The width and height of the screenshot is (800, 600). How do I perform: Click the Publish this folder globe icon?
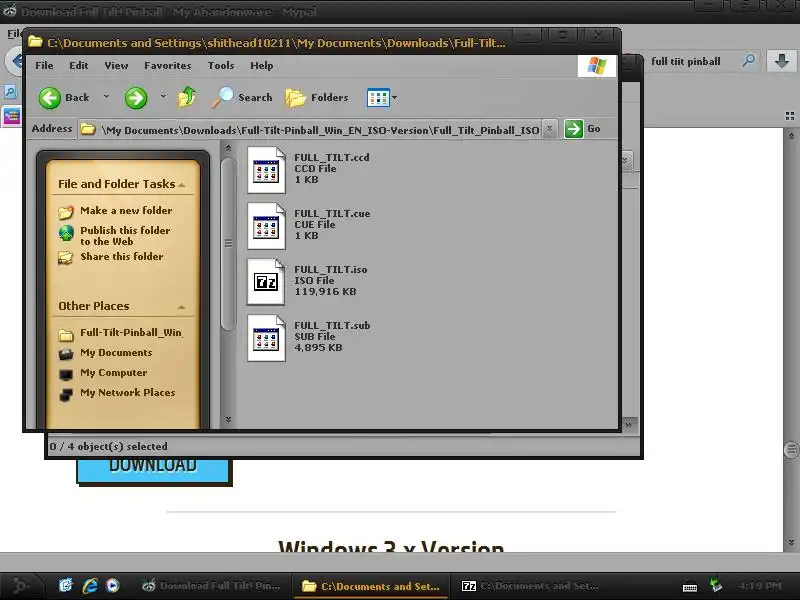[x=66, y=233]
